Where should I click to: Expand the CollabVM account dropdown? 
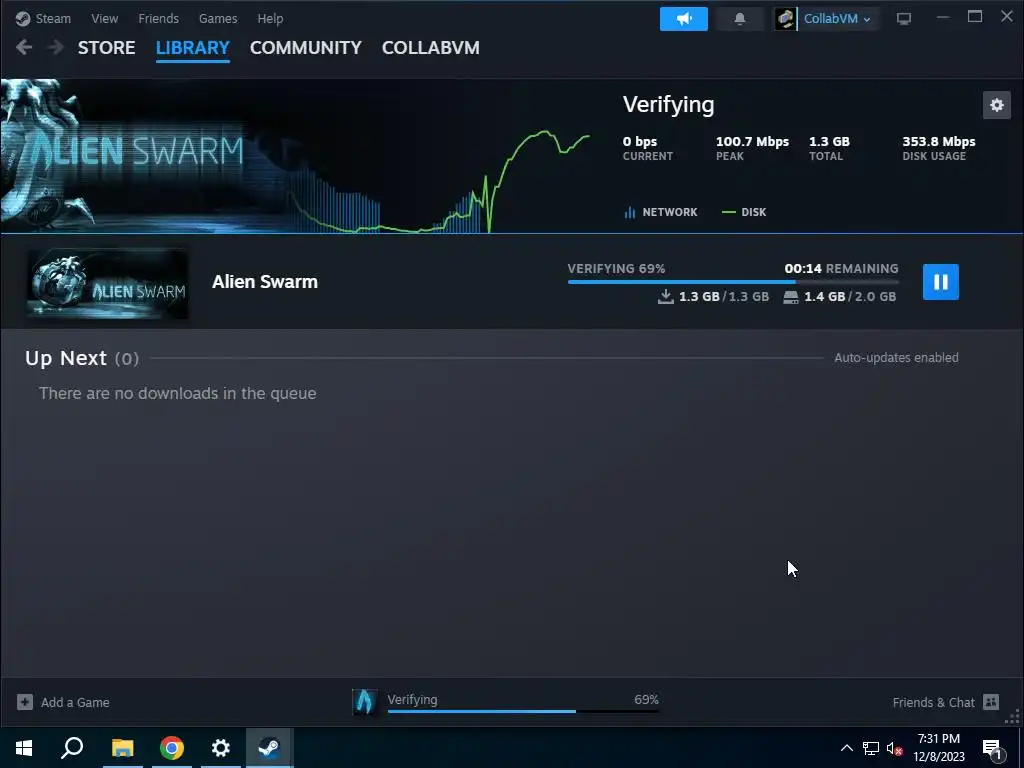(837, 19)
